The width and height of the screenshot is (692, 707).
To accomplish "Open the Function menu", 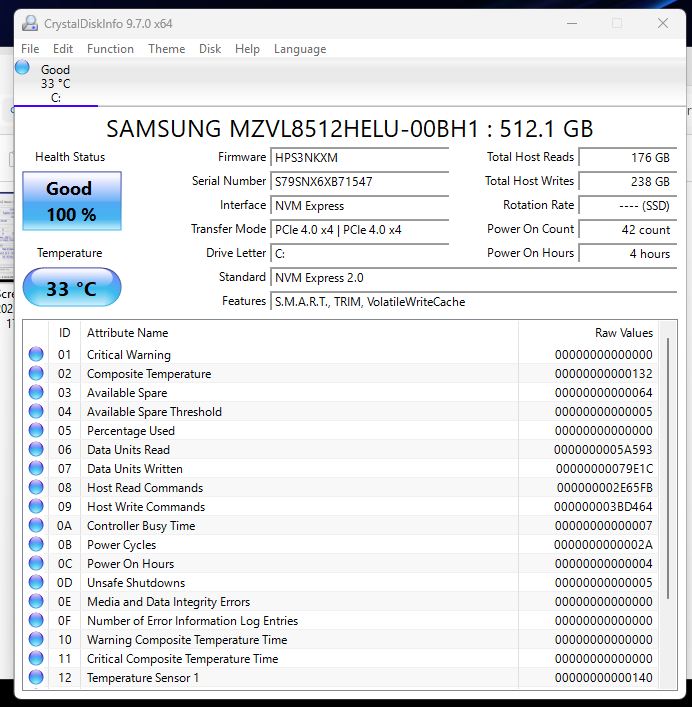I will [x=110, y=49].
